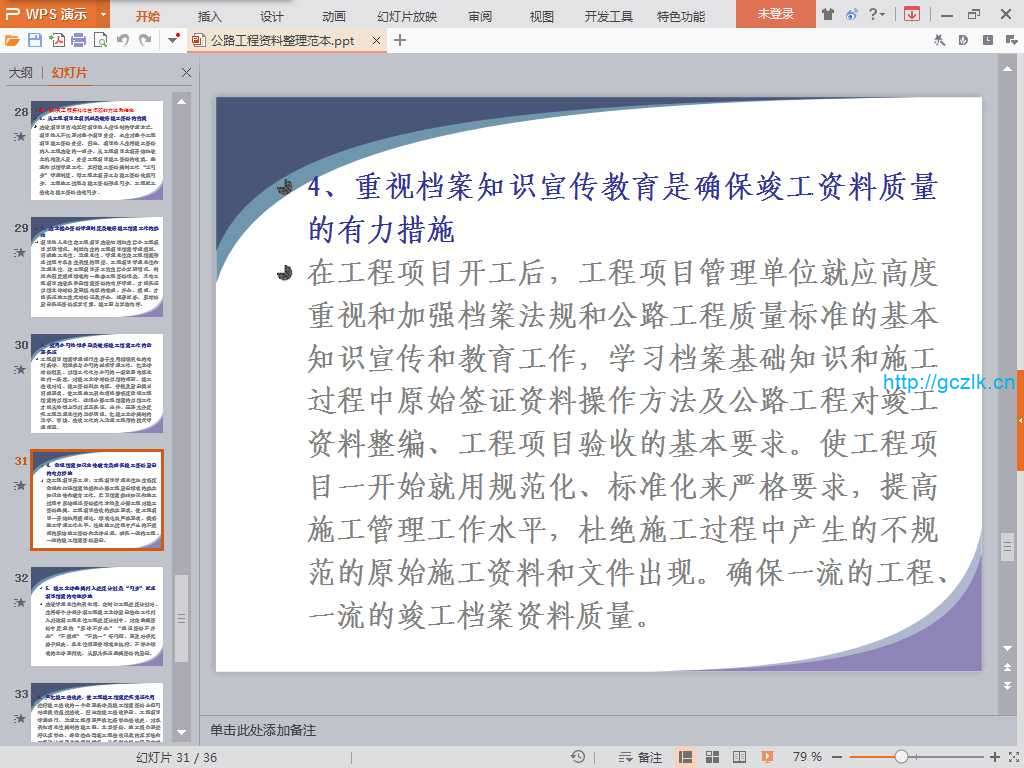Expand the quick access toolbar customization arrow
Screen dimensions: 1024x768
coord(174,40)
